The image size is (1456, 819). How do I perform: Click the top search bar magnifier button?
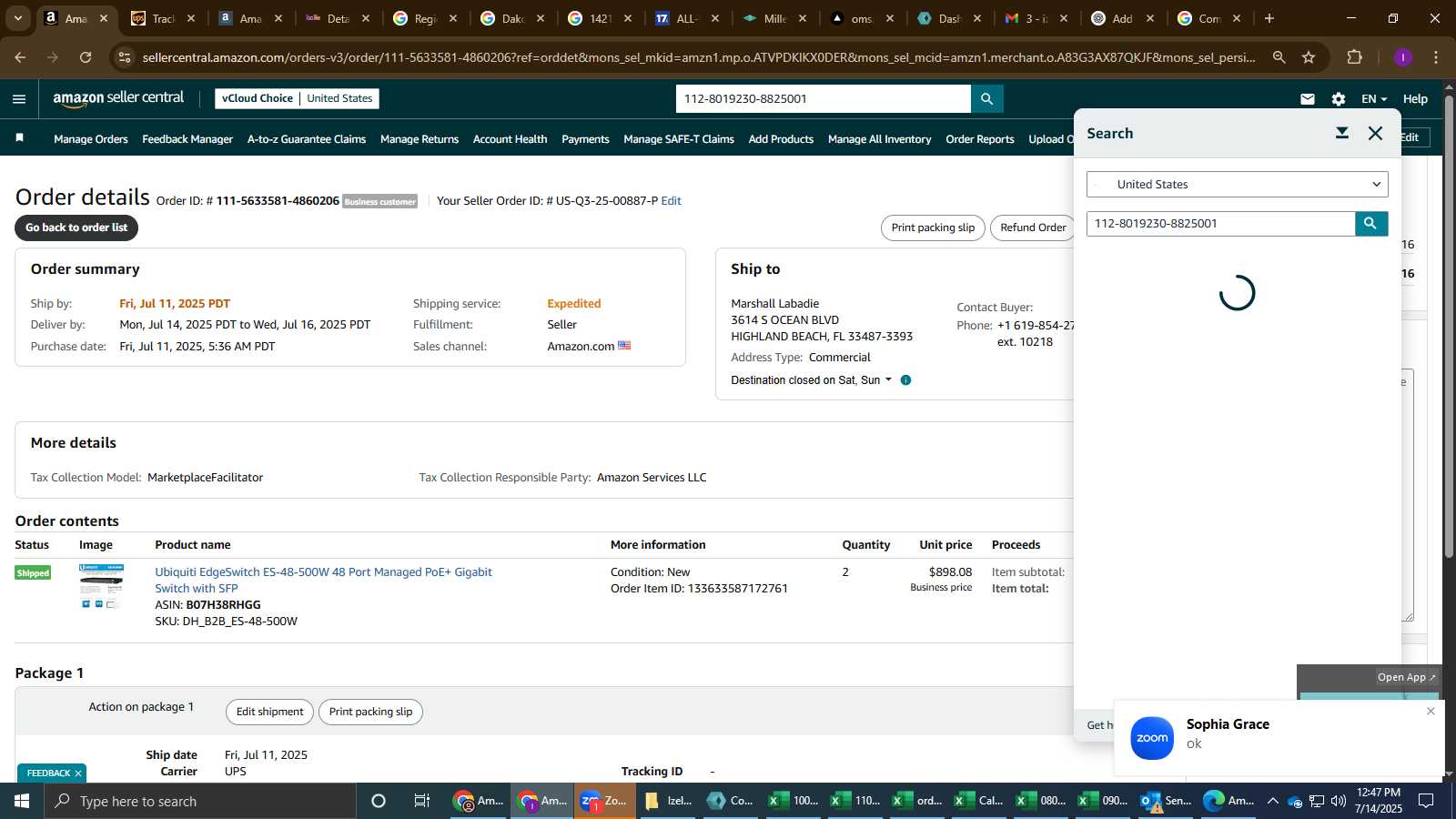tap(986, 99)
